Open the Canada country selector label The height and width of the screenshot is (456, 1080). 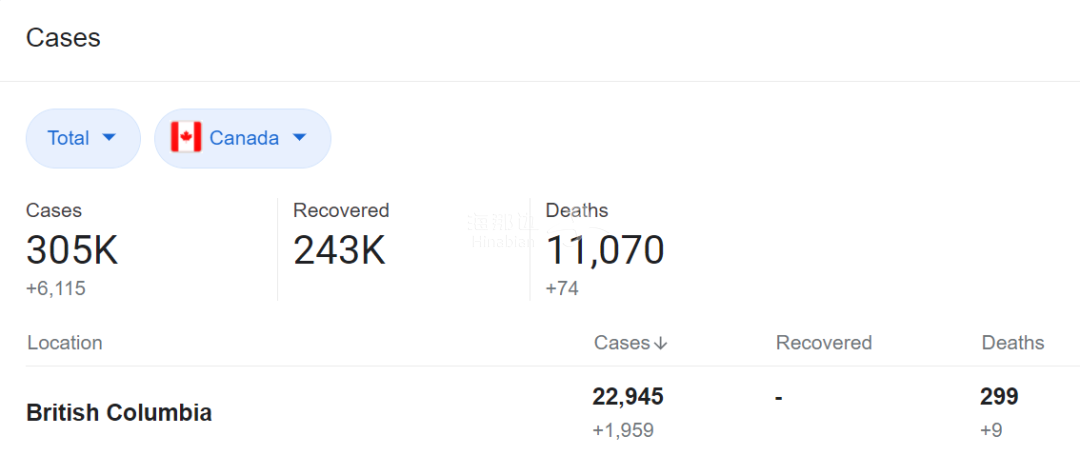[244, 138]
